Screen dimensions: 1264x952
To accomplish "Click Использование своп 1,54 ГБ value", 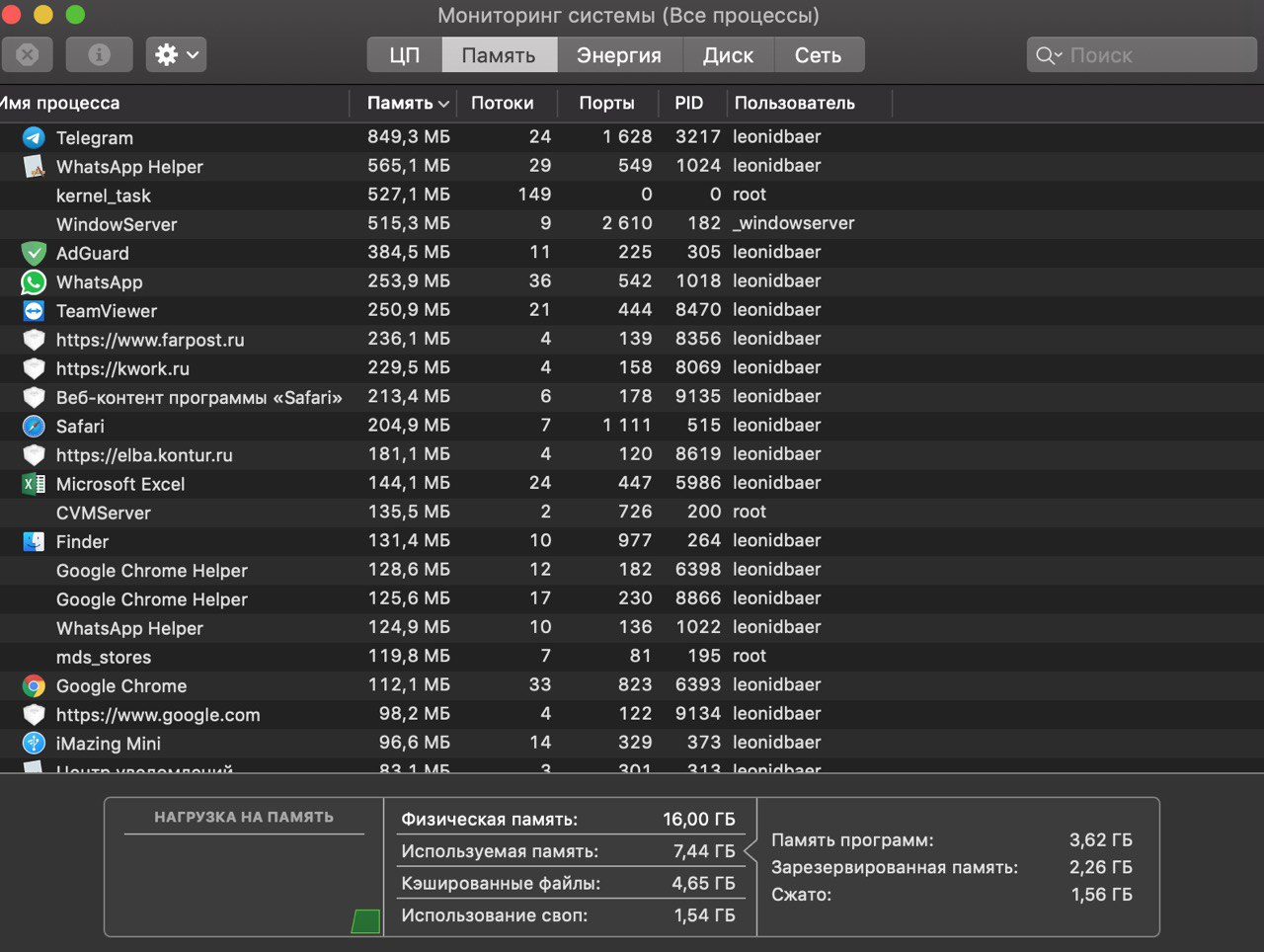I will (704, 914).
